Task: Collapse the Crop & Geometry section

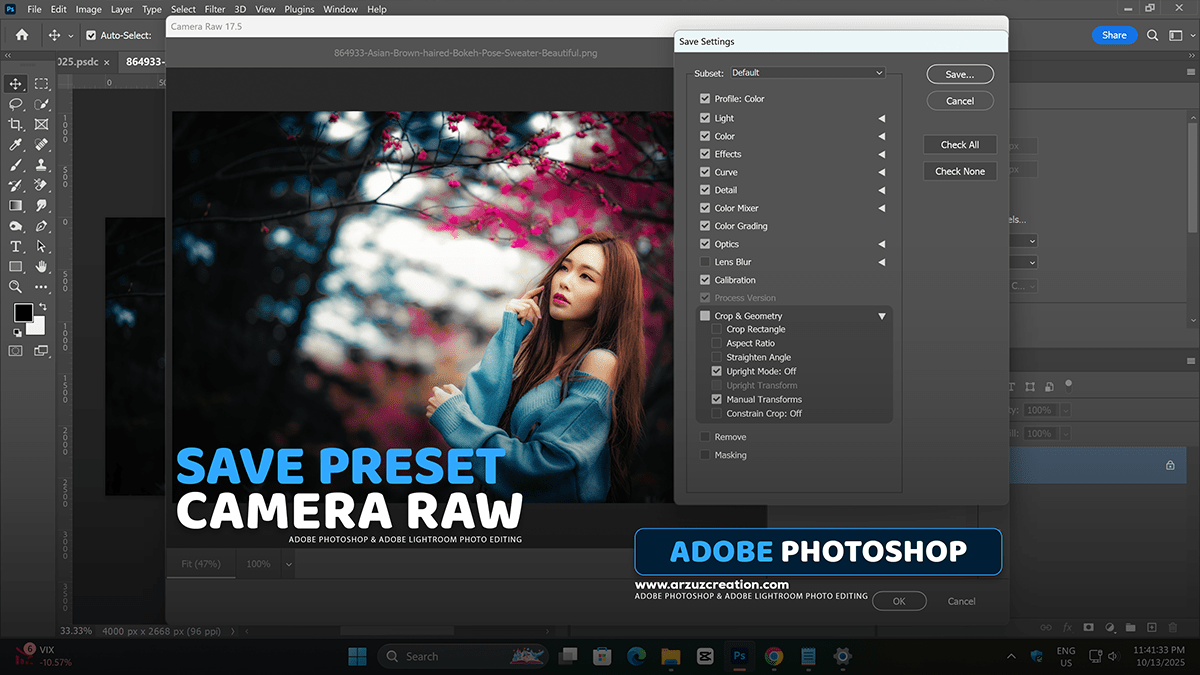Action: coord(881,315)
